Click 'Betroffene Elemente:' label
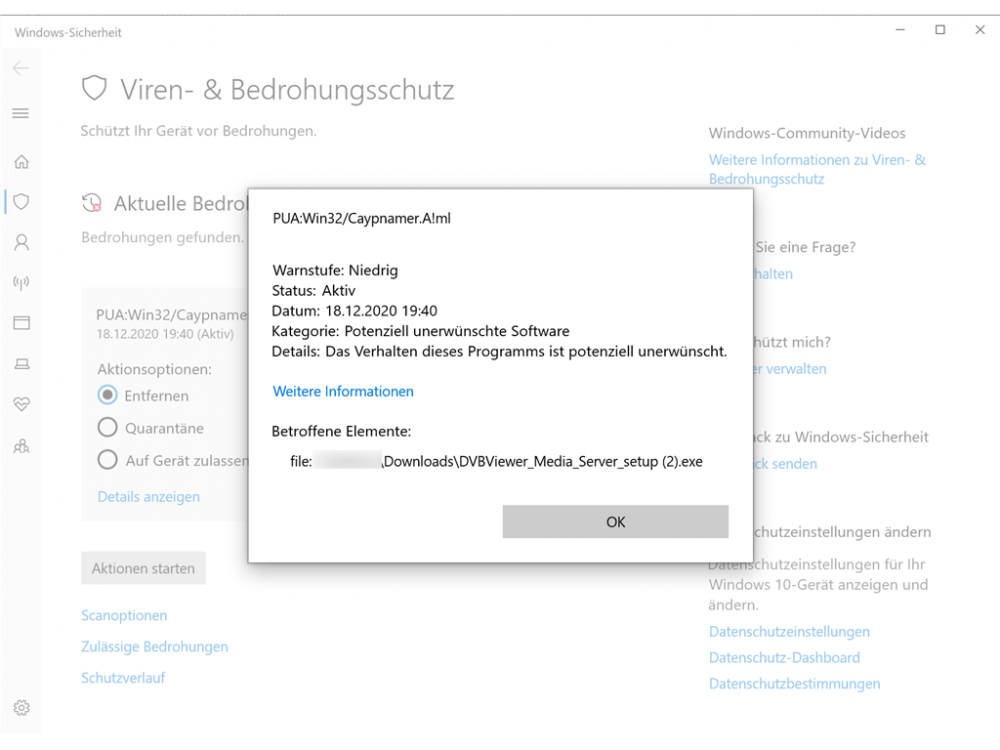The width and height of the screenshot is (1000, 750). [x=341, y=432]
